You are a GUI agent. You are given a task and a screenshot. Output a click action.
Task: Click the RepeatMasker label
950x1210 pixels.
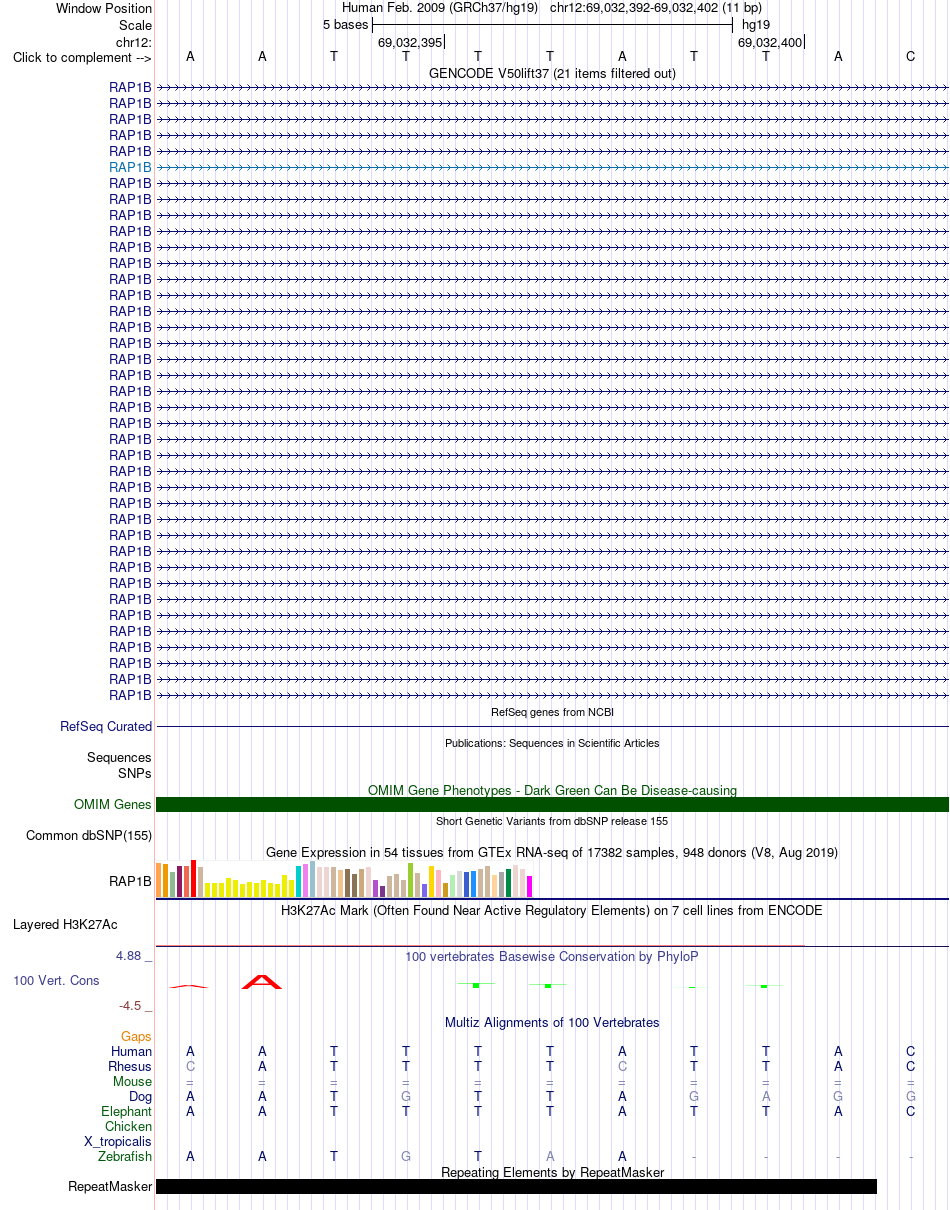[110, 1187]
